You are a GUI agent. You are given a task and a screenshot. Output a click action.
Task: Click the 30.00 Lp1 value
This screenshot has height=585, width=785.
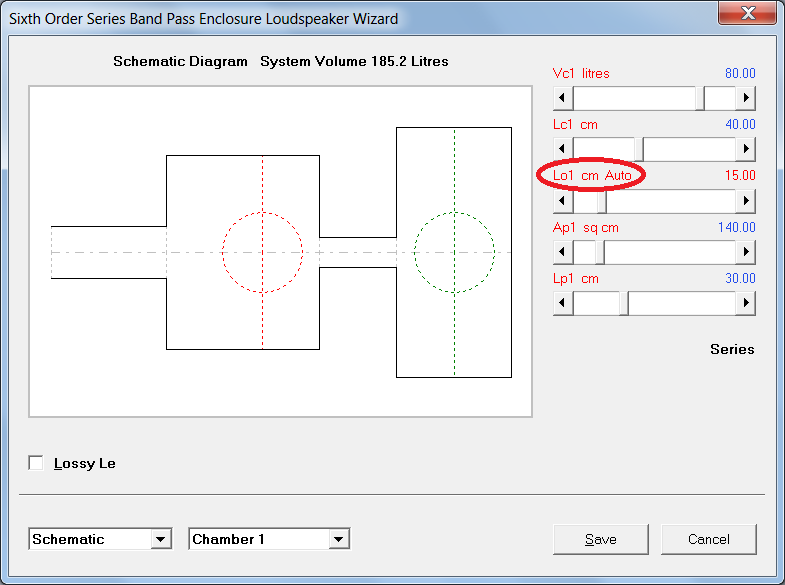point(740,279)
